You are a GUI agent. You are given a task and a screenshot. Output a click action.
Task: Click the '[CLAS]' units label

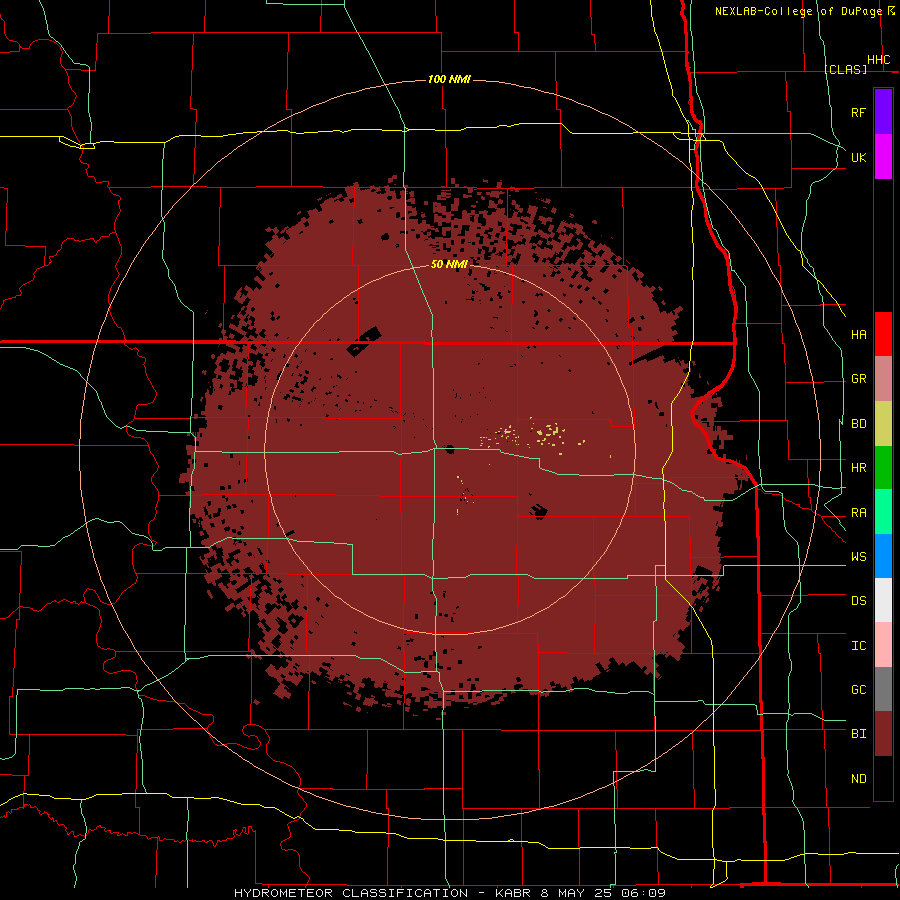point(845,69)
